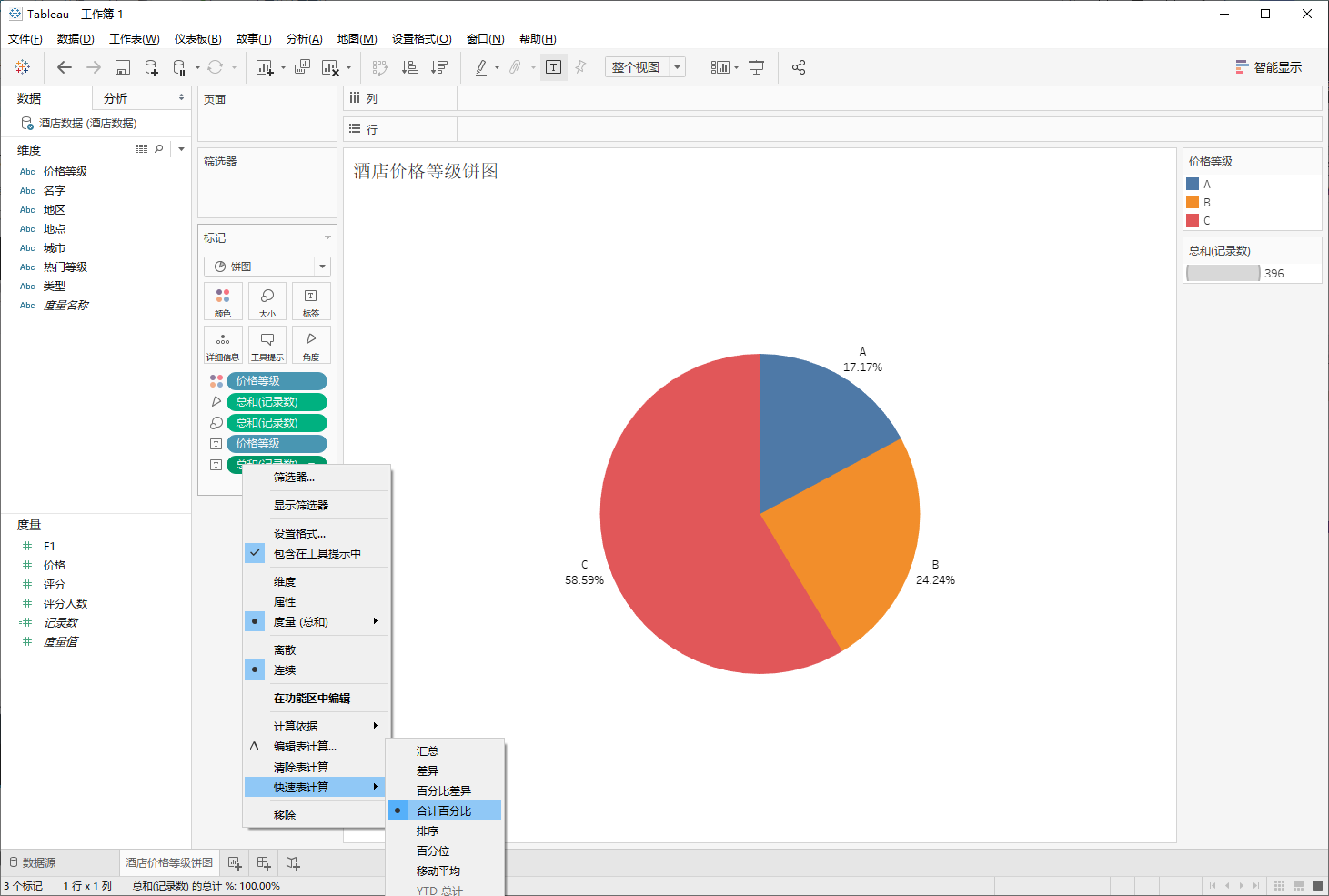The width and height of the screenshot is (1329, 896).
Task: Expand '计算依据' submenu
Action: tap(316, 726)
